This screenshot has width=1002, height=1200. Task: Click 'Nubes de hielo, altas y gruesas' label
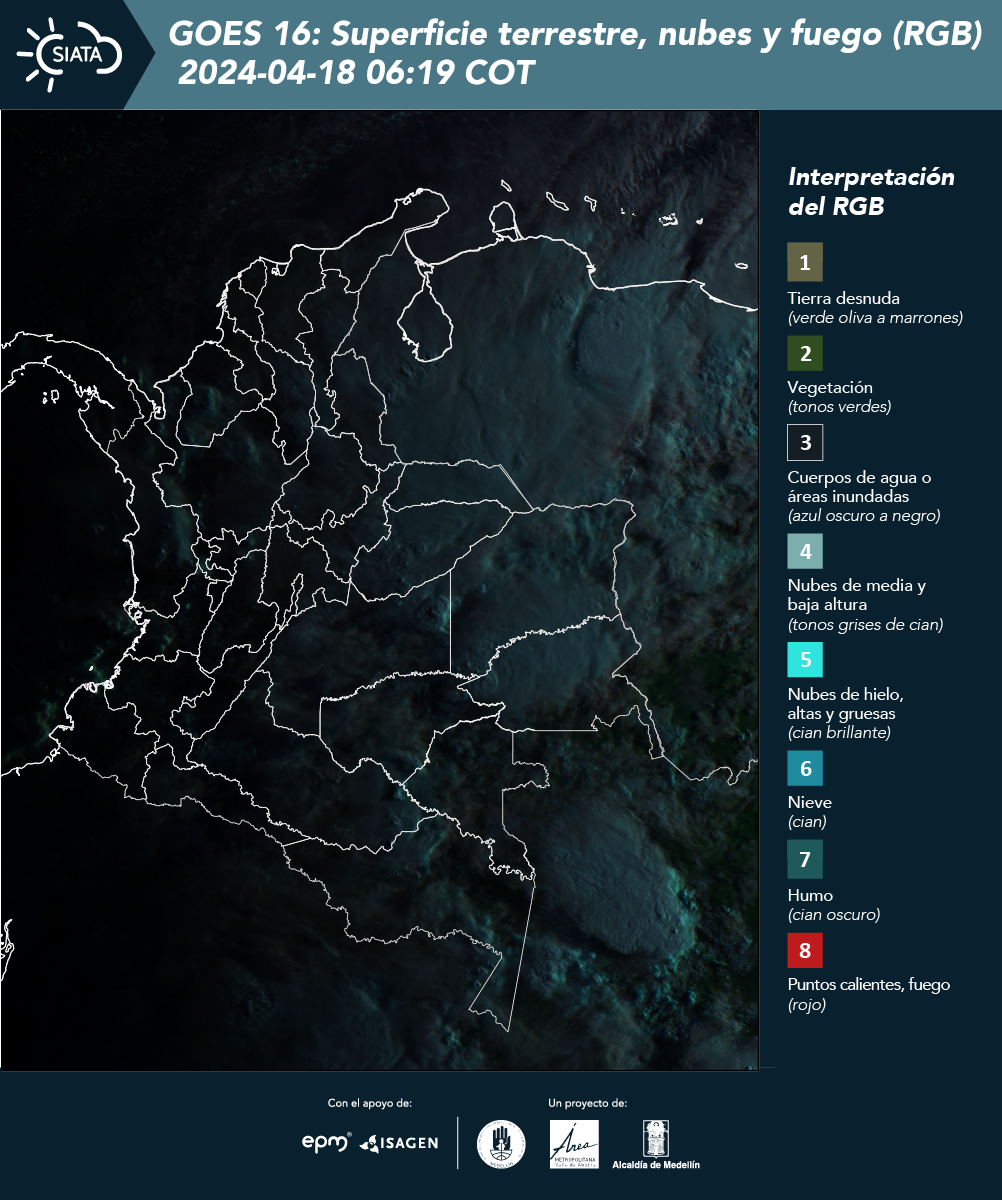click(846, 704)
